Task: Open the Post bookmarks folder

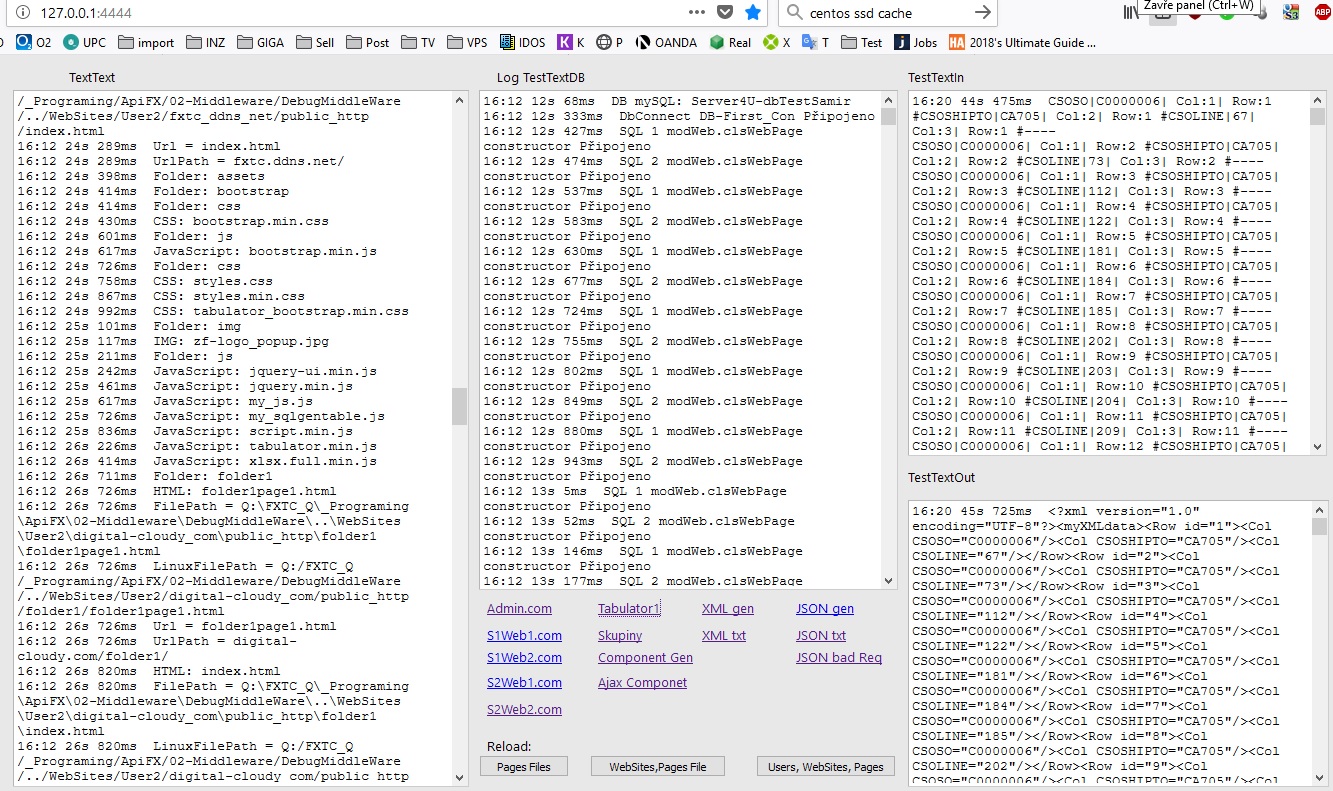Action: click(x=368, y=43)
